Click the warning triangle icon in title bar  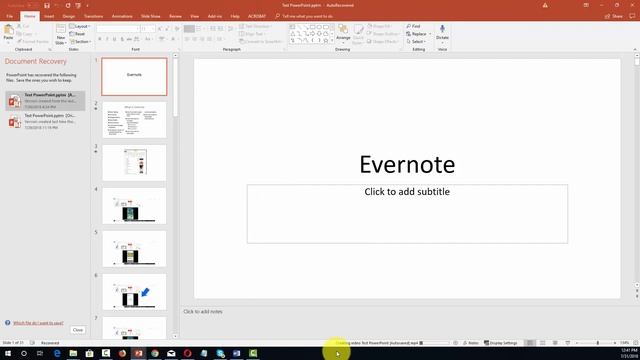coord(545,5)
